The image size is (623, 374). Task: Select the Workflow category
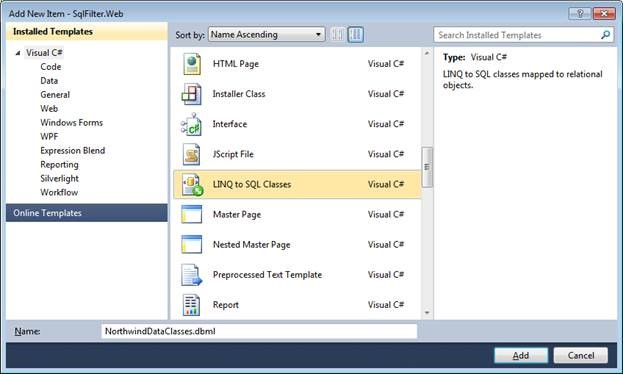click(59, 192)
